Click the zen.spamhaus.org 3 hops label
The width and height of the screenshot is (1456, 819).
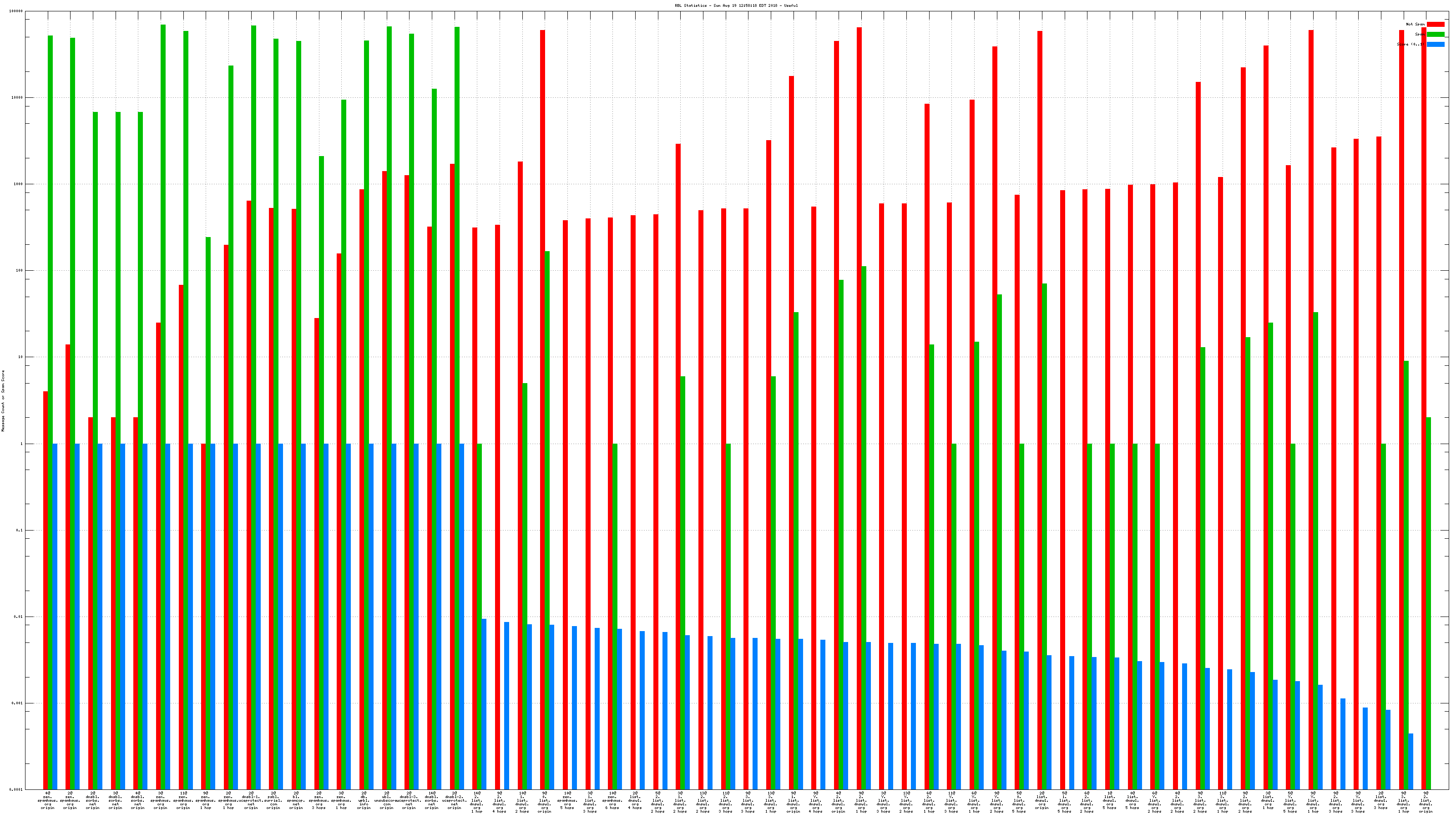[319, 800]
